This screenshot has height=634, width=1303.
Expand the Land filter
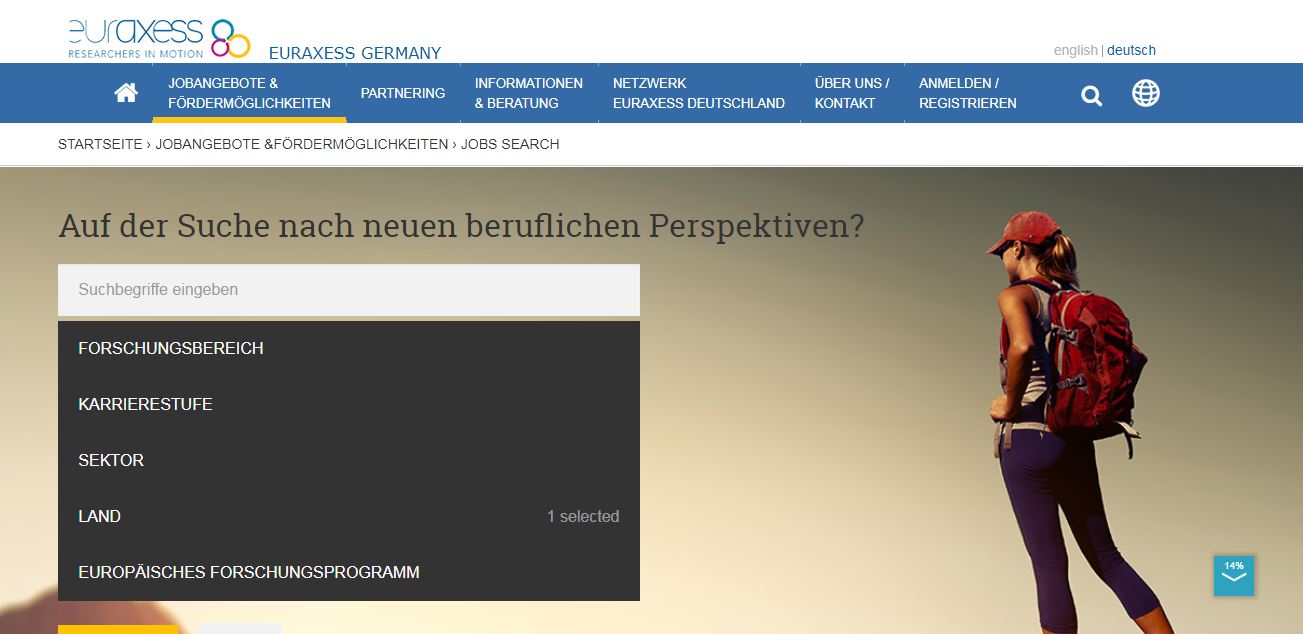point(349,517)
